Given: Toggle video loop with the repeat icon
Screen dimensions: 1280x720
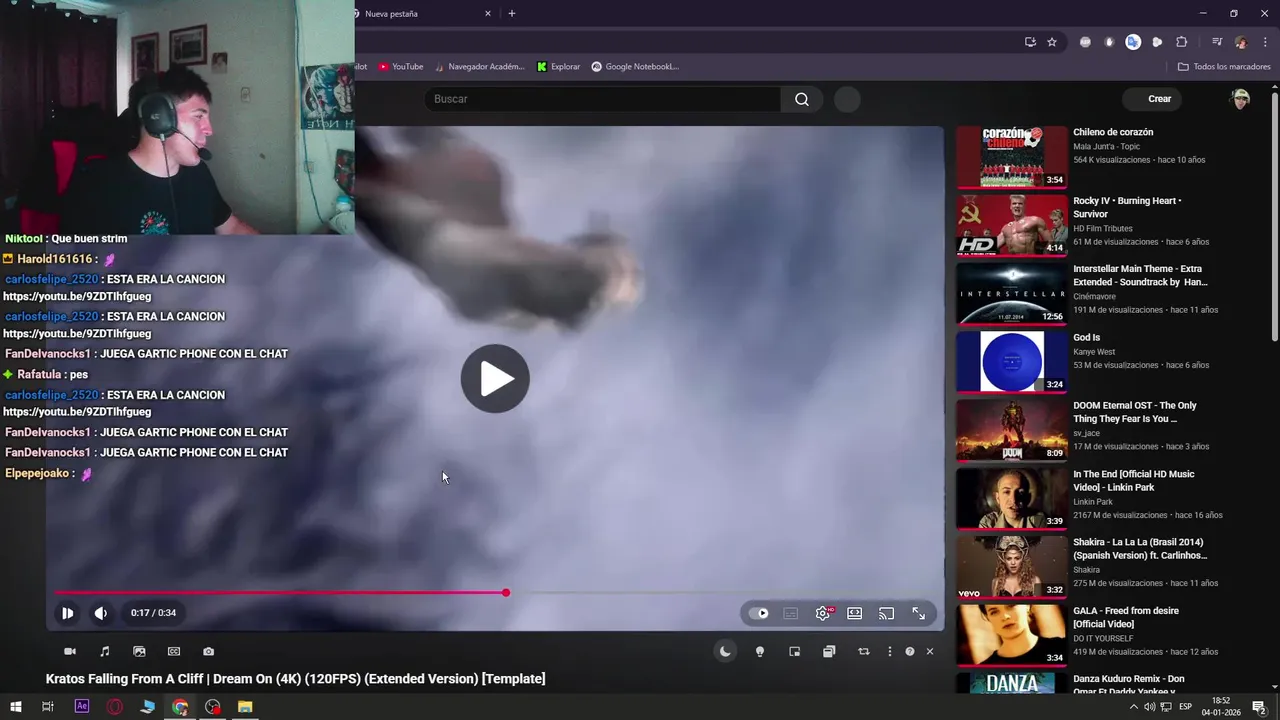Looking at the screenshot, I should click(x=863, y=651).
